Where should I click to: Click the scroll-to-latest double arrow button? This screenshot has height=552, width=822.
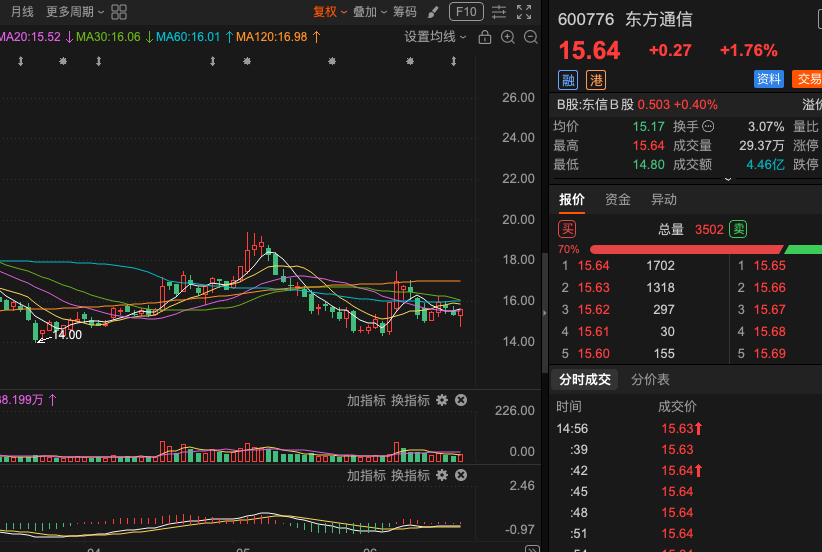[x=532, y=548]
